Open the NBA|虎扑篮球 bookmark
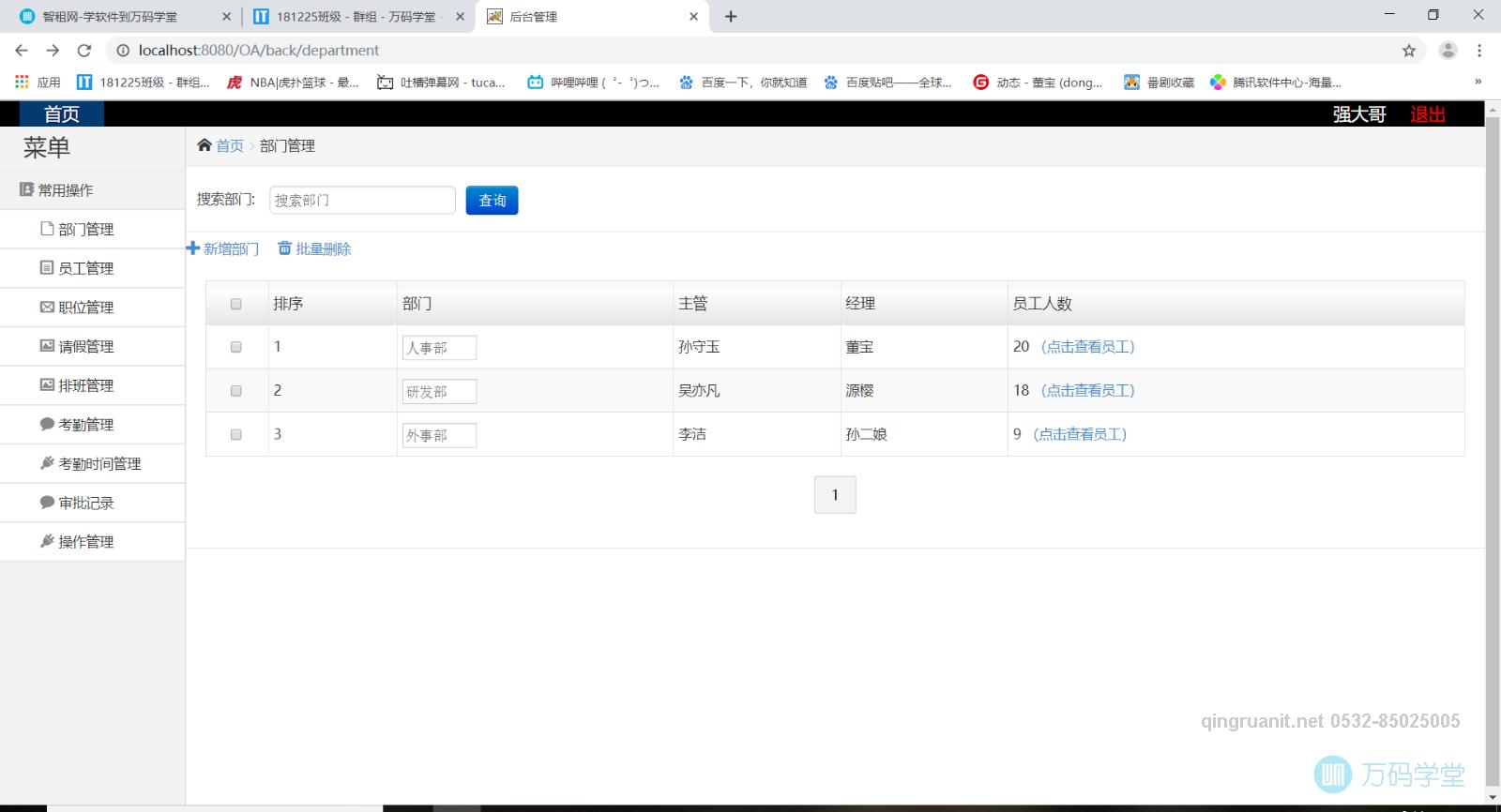 tap(293, 83)
